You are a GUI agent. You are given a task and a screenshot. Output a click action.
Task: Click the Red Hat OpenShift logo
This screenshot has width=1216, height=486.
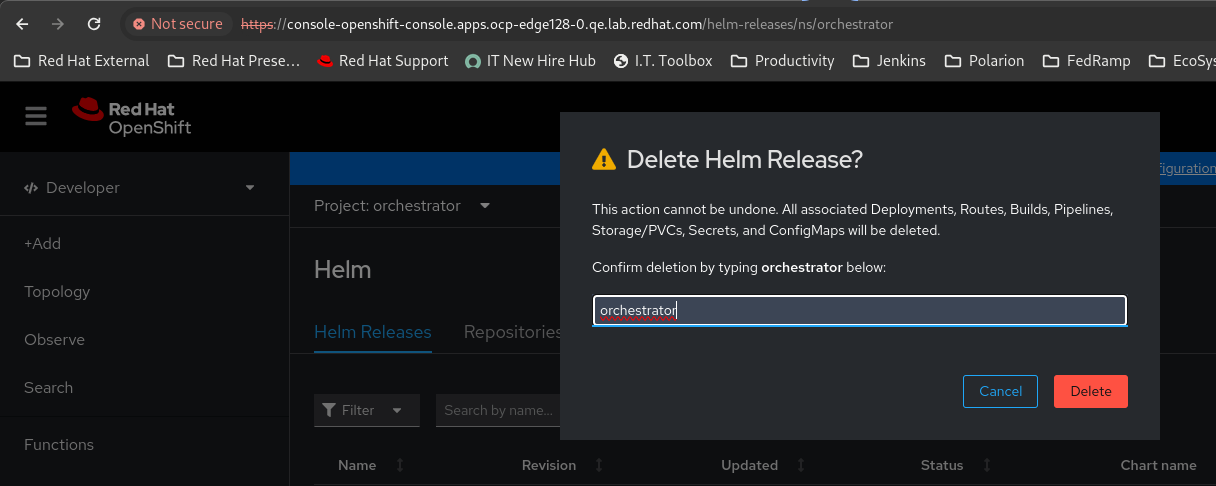131,116
